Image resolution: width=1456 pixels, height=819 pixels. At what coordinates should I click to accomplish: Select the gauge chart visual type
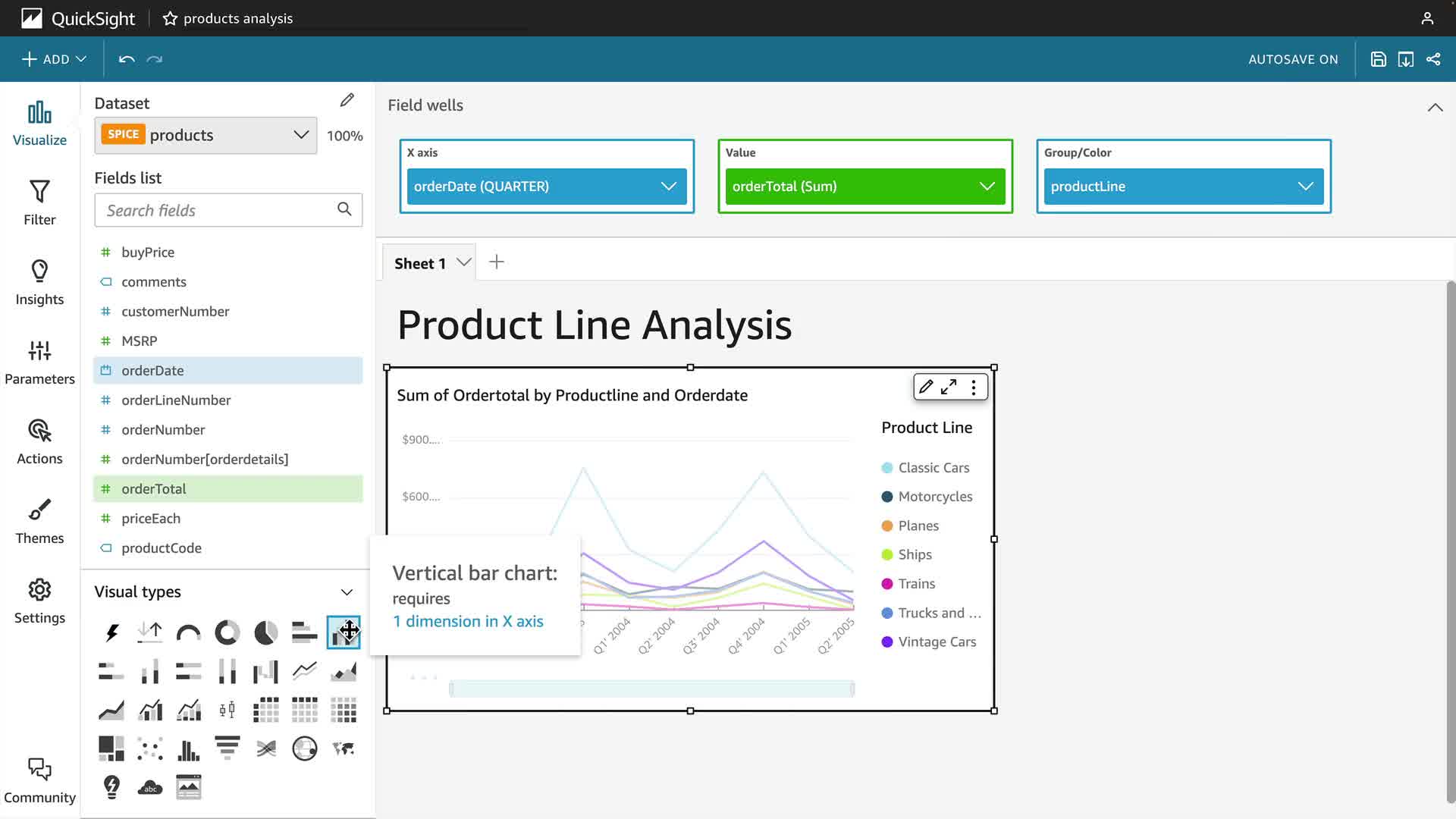[x=188, y=632]
